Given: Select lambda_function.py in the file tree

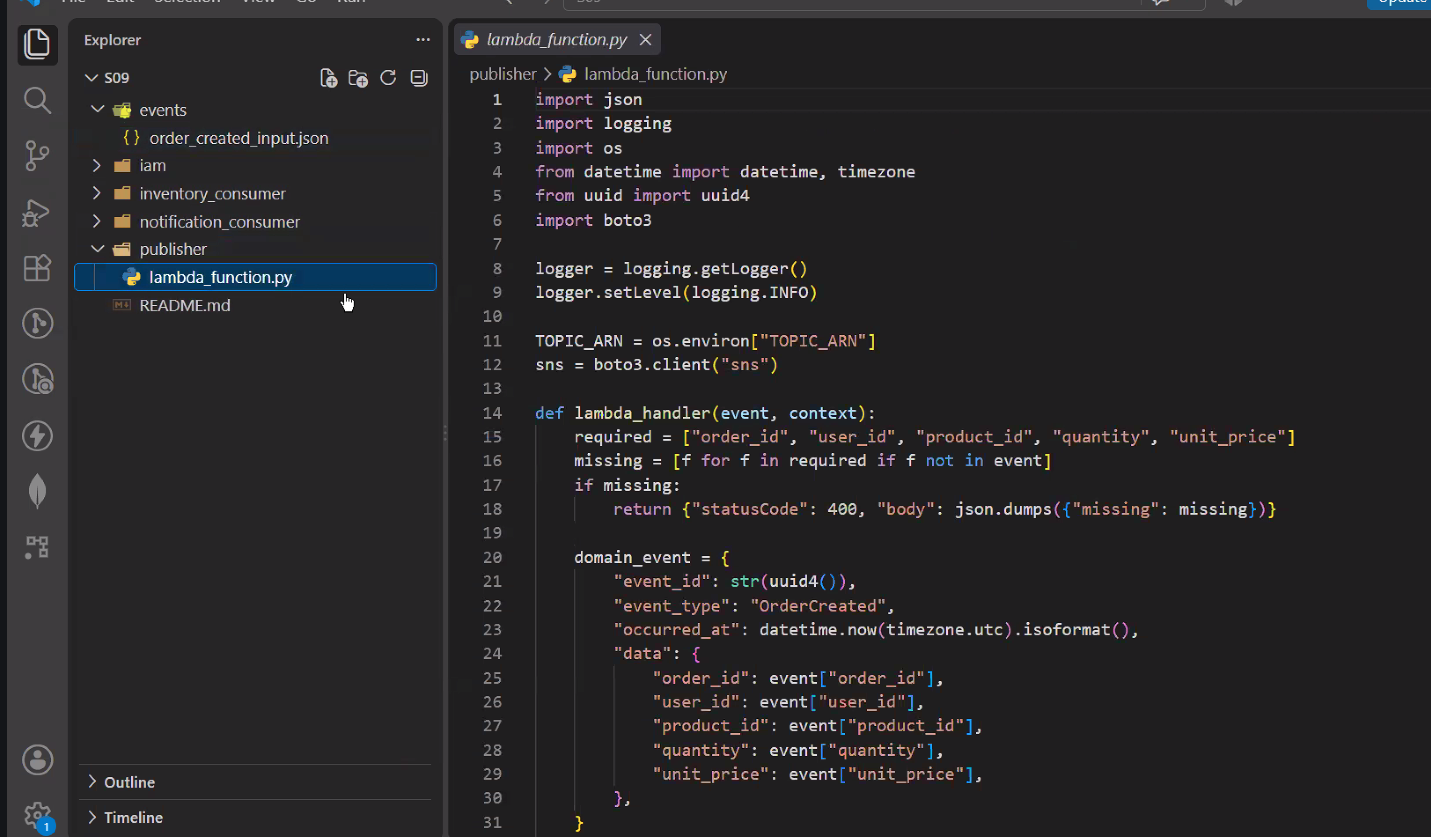Looking at the screenshot, I should point(256,277).
